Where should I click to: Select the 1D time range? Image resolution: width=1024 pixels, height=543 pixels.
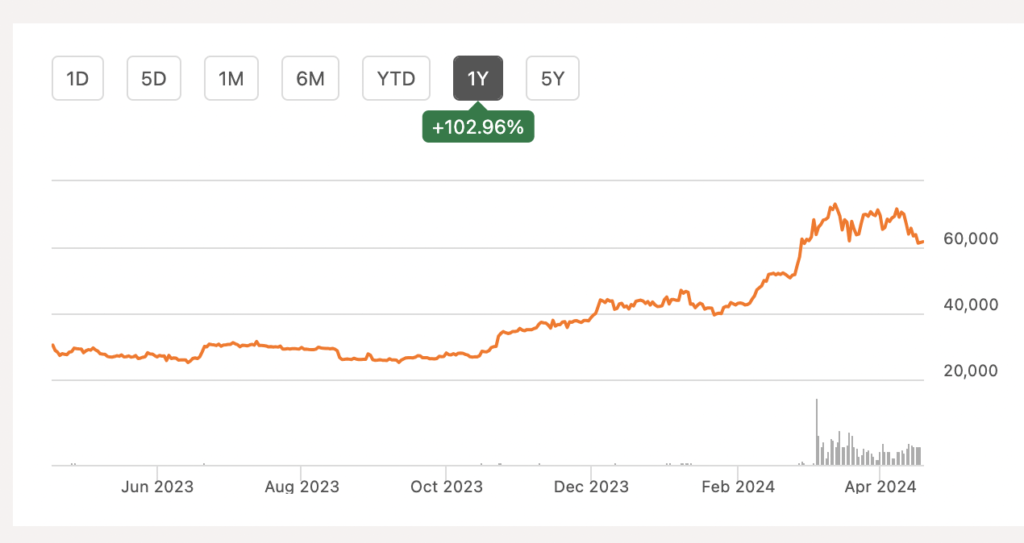click(x=78, y=79)
